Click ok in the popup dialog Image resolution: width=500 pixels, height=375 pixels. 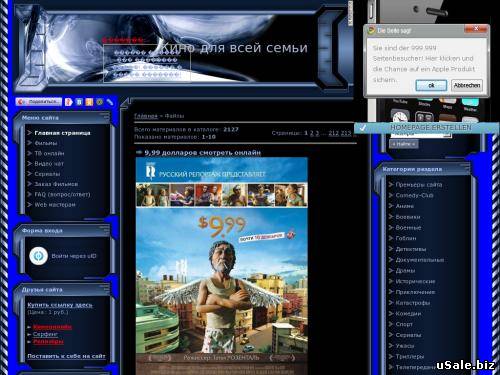coord(431,86)
